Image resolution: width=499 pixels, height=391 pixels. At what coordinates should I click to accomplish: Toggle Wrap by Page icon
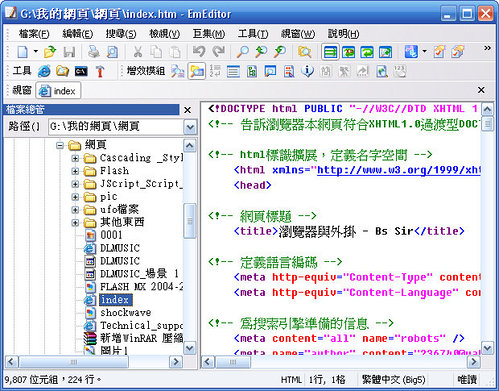pos(385,52)
